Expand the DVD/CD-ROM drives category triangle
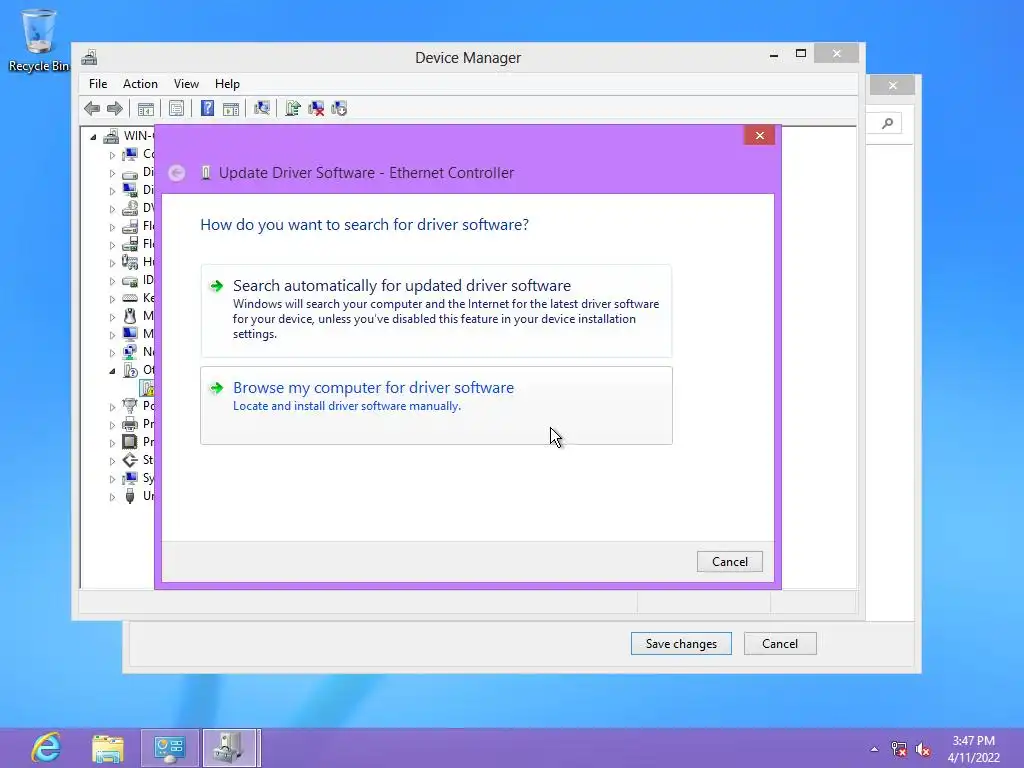The width and height of the screenshot is (1024, 768). [x=112, y=209]
